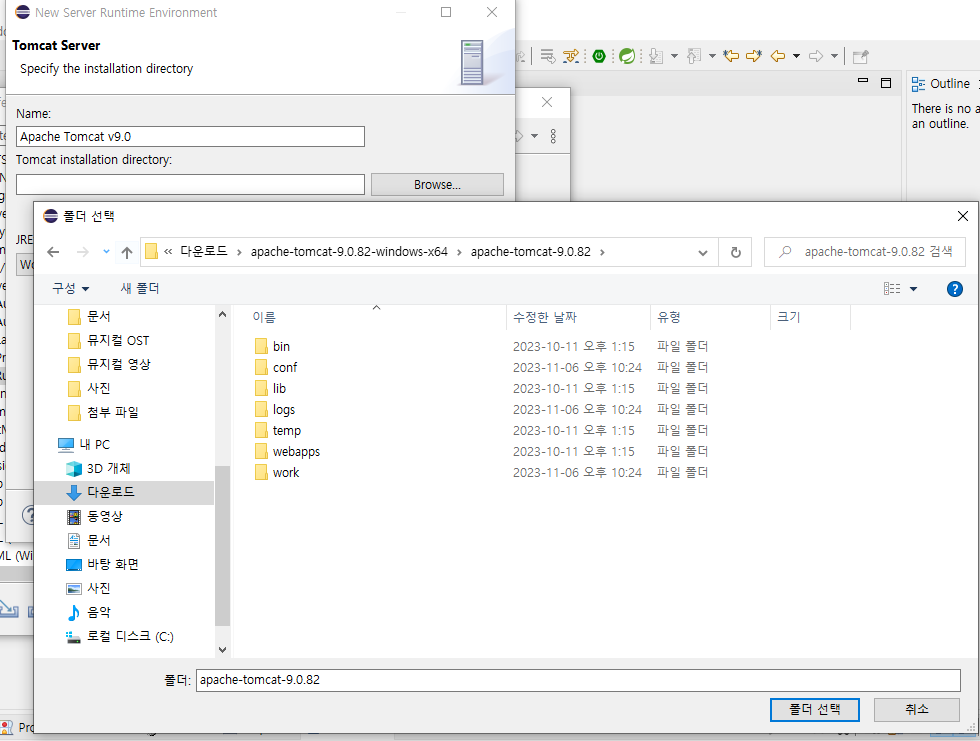
Task: Open help with the blue question mark icon
Action: point(954,289)
